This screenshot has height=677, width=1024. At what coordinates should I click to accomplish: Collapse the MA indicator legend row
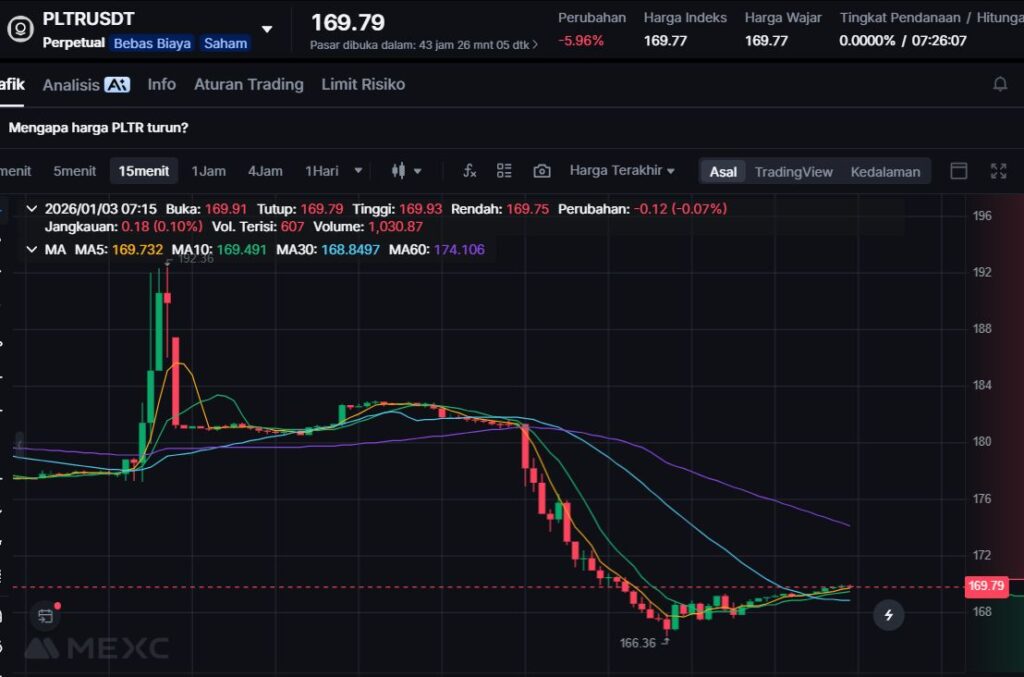coord(30,249)
